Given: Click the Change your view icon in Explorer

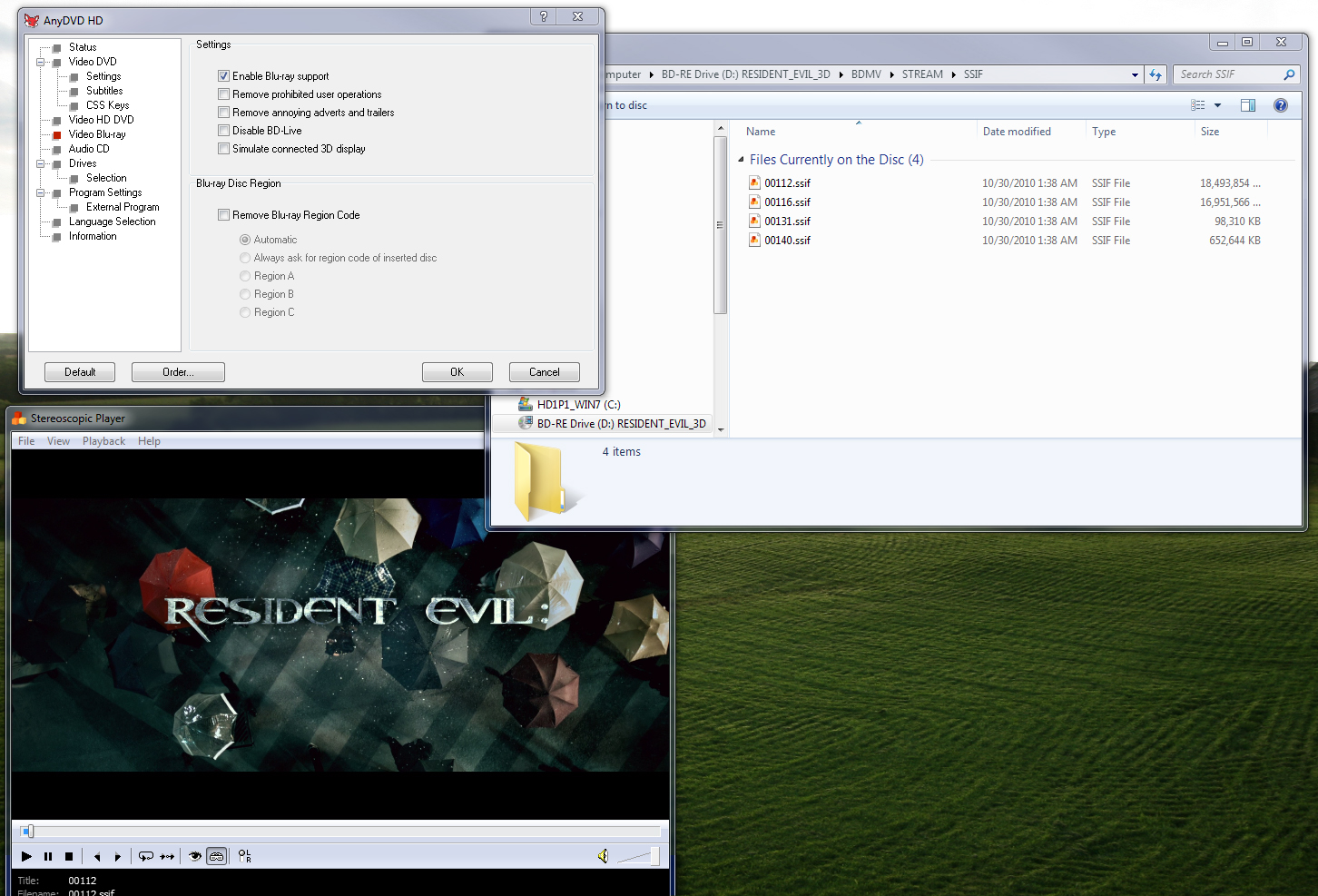Looking at the screenshot, I should click(1198, 105).
